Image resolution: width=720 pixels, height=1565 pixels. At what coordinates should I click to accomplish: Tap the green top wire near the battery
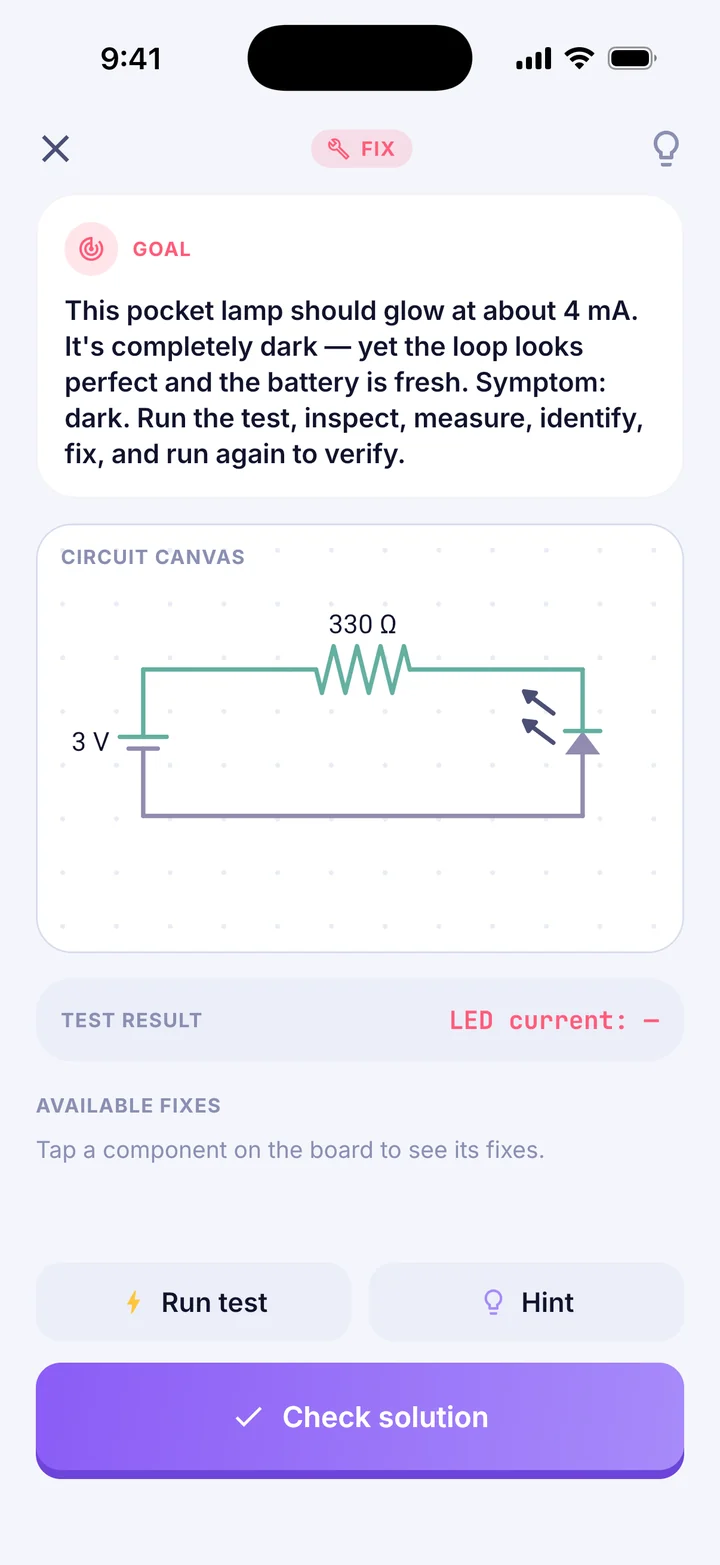(228, 669)
